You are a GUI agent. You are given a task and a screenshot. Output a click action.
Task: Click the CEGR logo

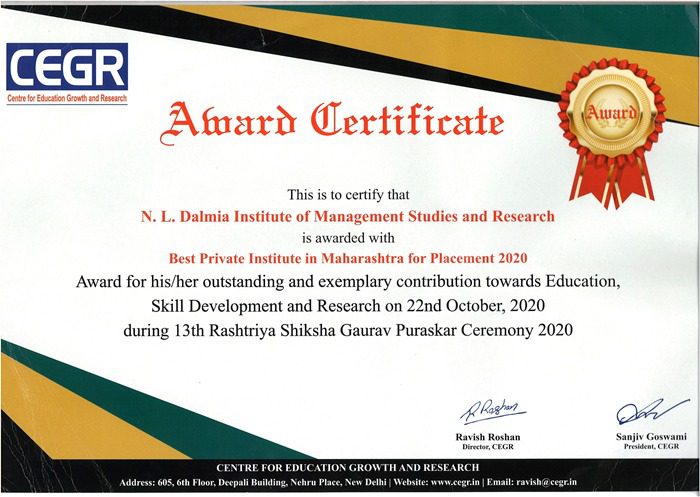point(67,66)
